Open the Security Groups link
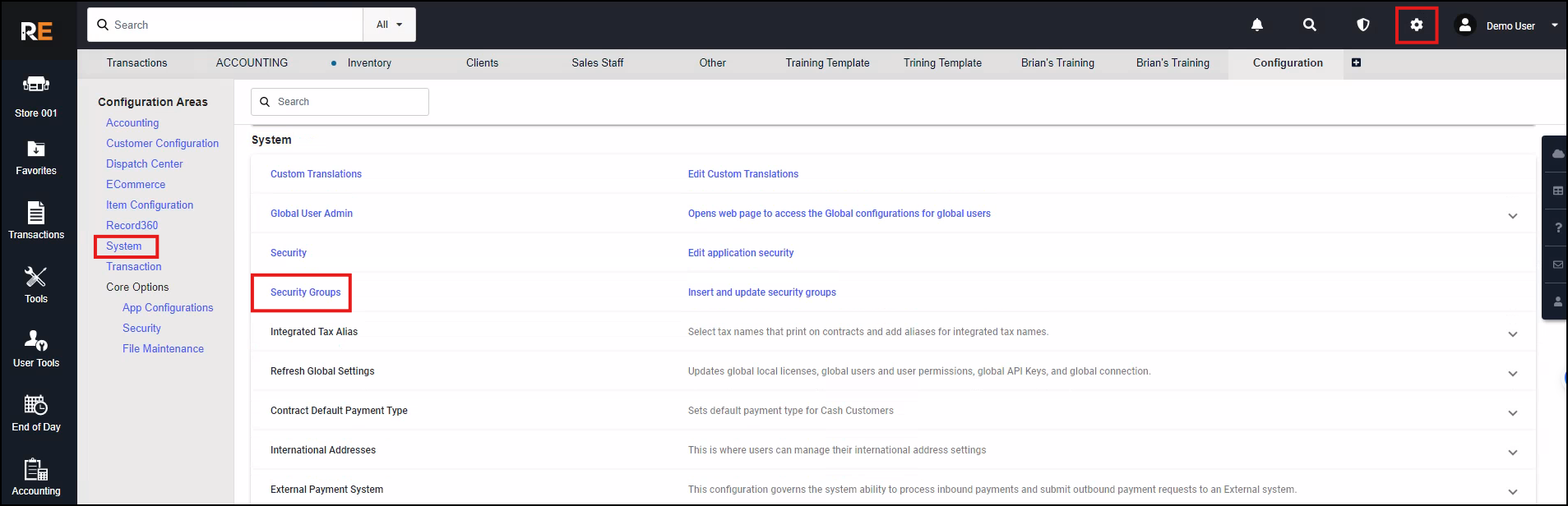The image size is (1568, 506). point(305,292)
